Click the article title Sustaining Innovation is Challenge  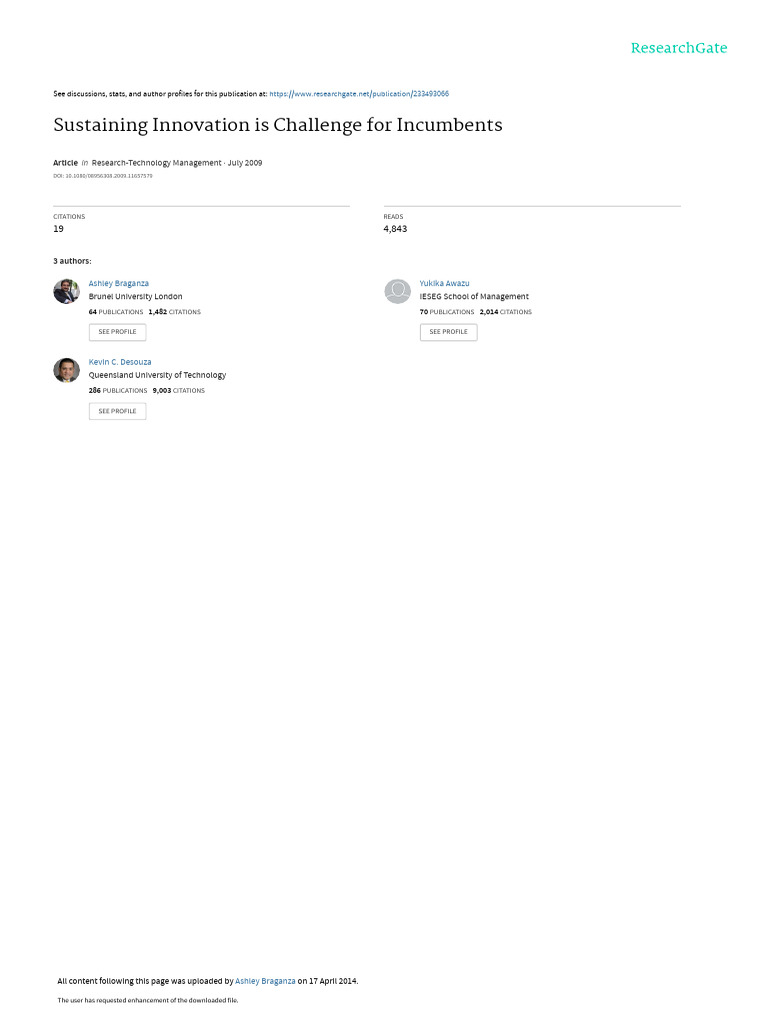(x=278, y=125)
